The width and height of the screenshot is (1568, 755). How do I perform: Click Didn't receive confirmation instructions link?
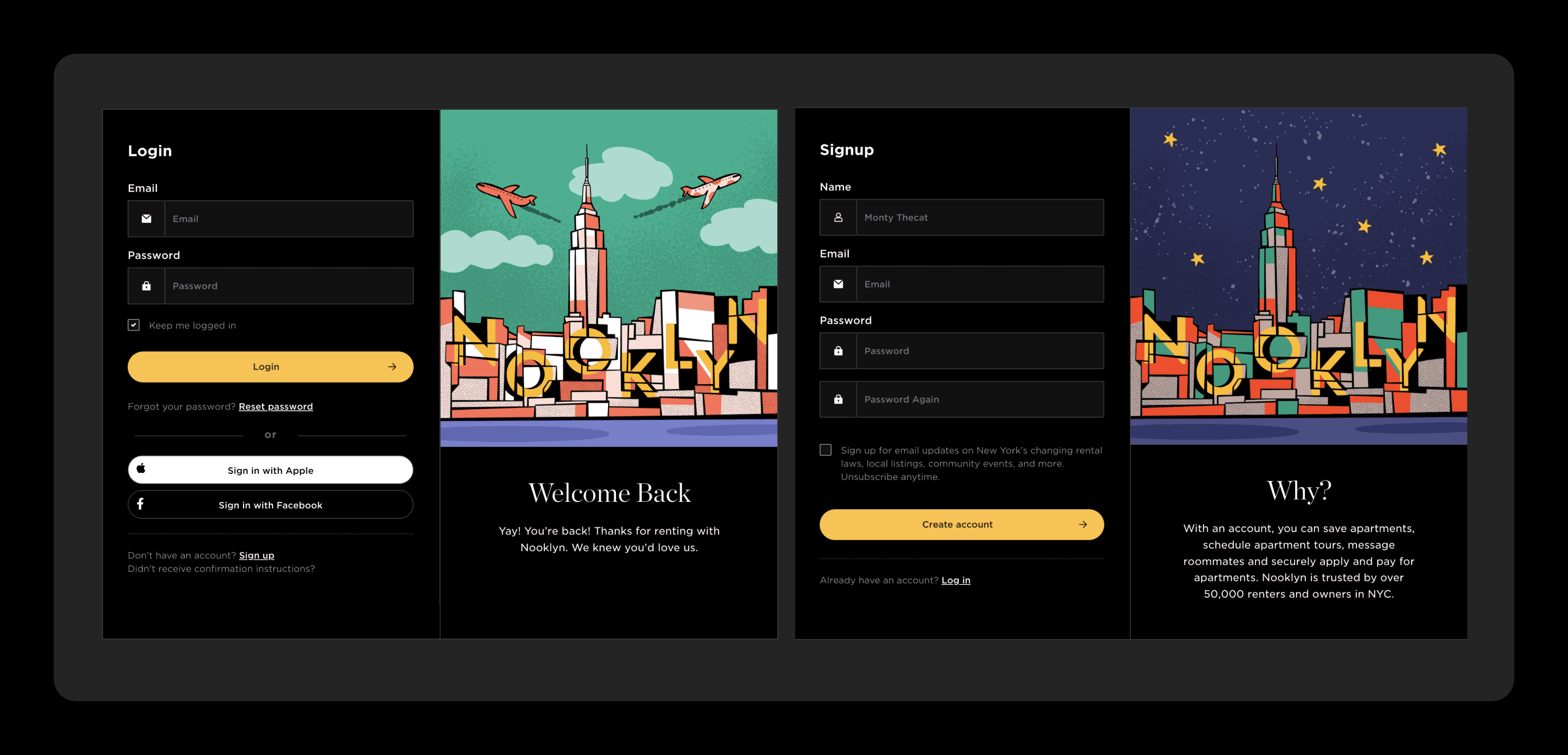click(x=221, y=568)
